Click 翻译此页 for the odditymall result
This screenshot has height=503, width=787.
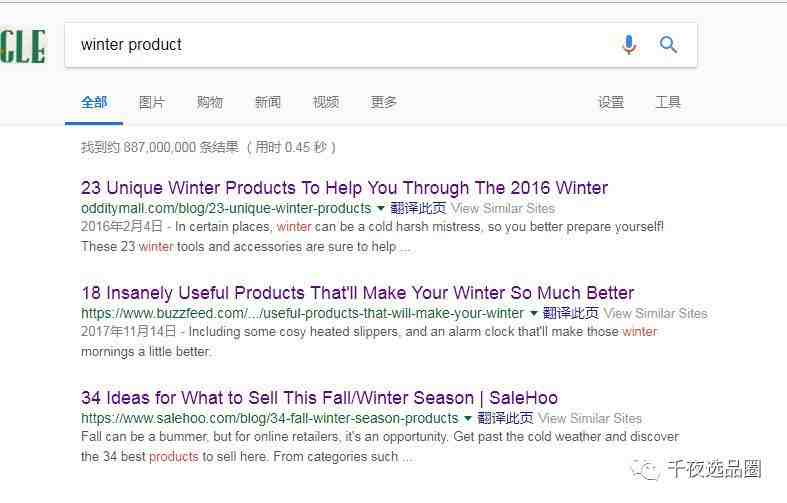[x=418, y=208]
